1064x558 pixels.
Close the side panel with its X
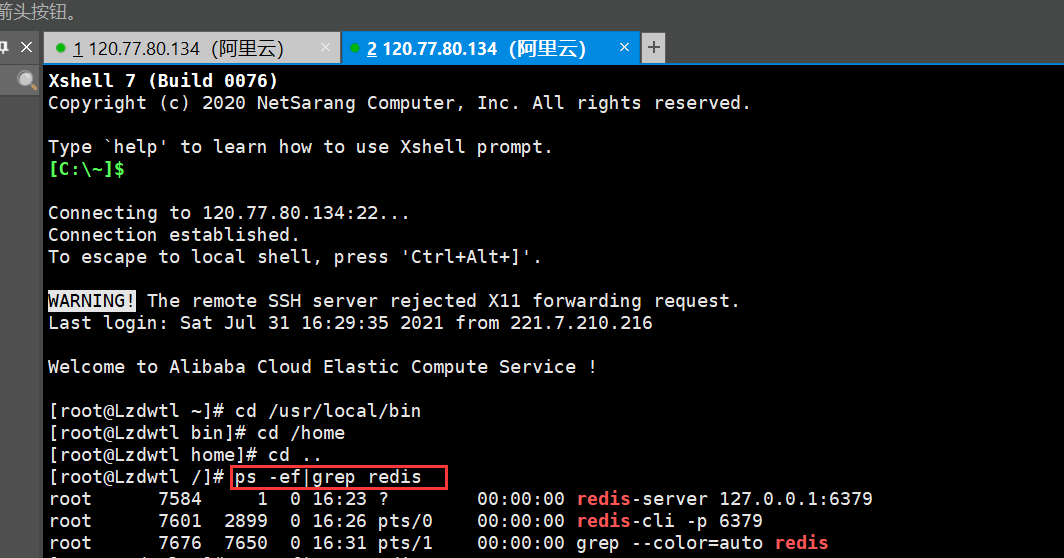[26, 47]
